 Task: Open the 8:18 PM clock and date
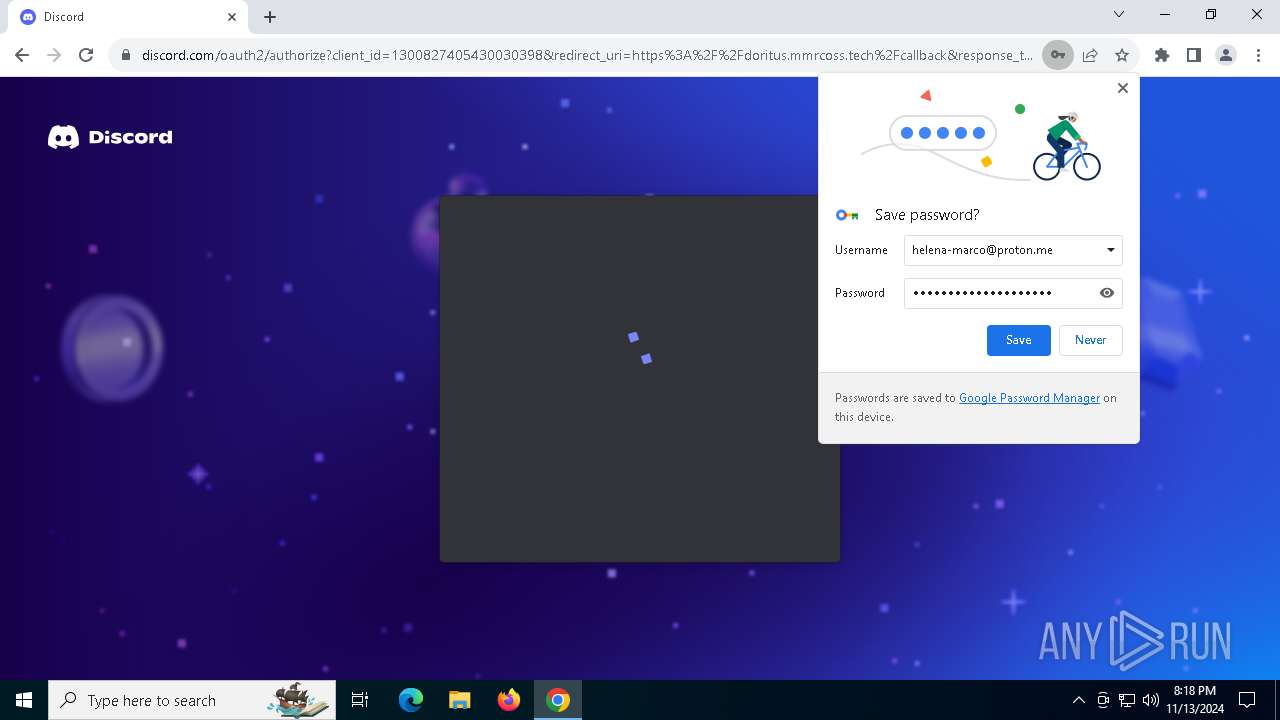tap(1195, 700)
